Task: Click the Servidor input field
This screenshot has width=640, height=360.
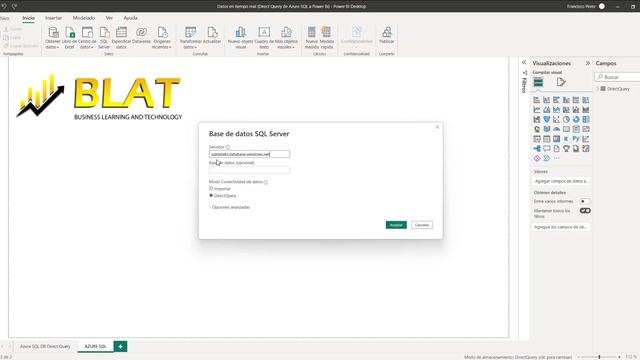Action: tap(249, 154)
